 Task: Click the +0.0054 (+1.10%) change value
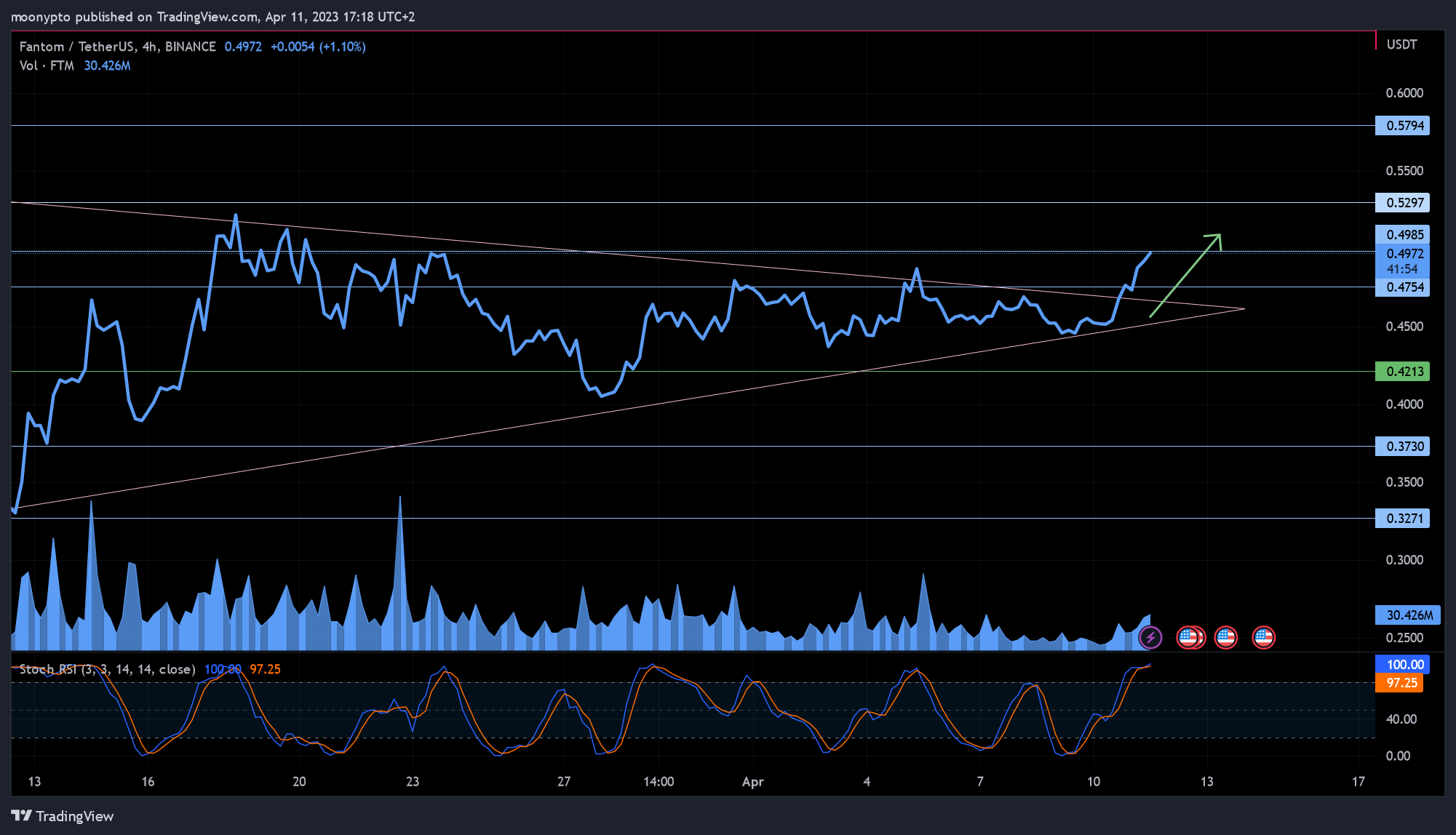tap(318, 47)
